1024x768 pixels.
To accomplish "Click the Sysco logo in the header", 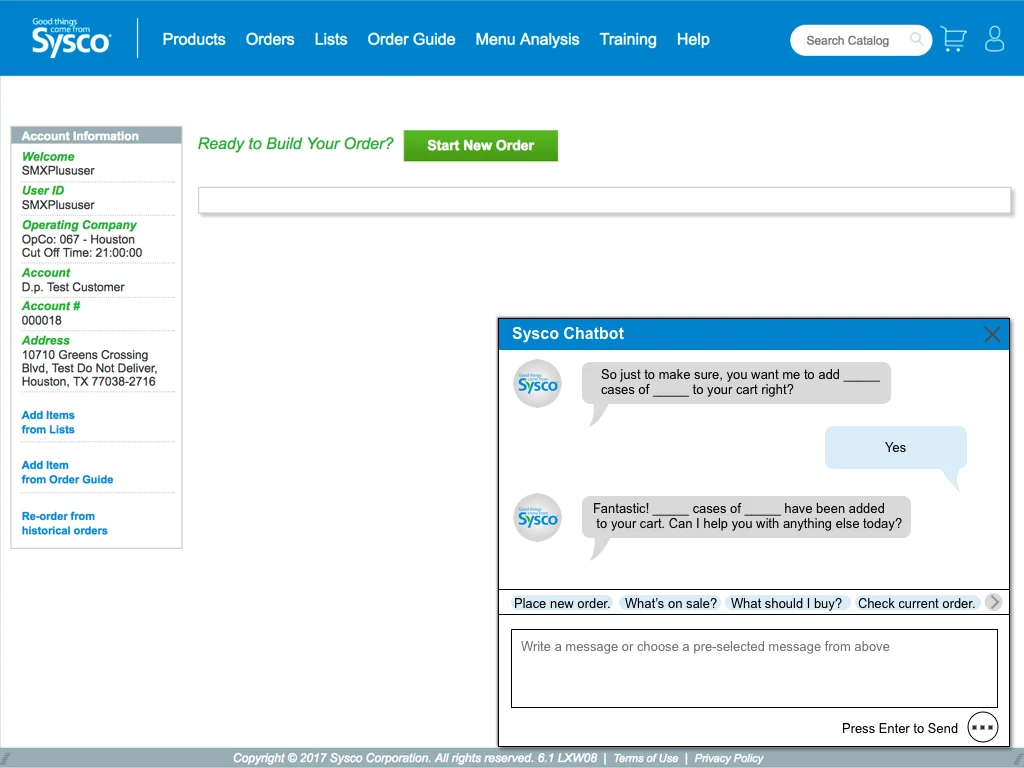I will (71, 37).
